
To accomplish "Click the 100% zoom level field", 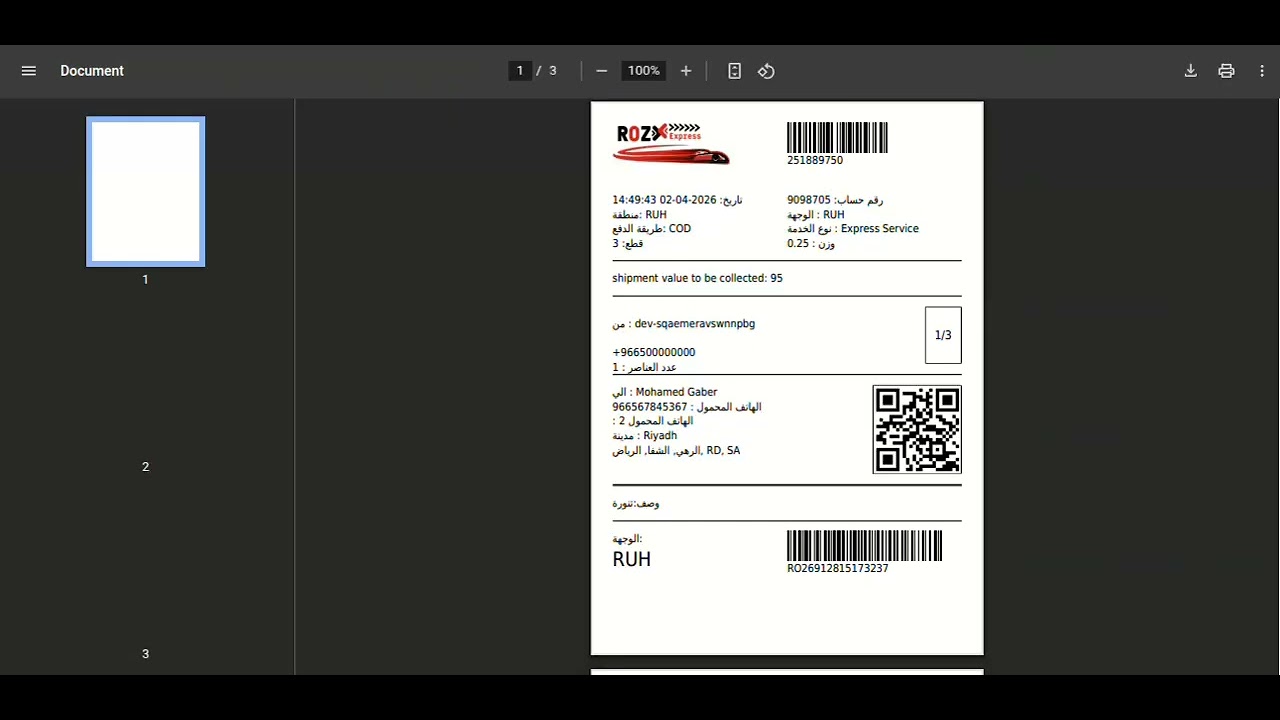I will point(643,71).
